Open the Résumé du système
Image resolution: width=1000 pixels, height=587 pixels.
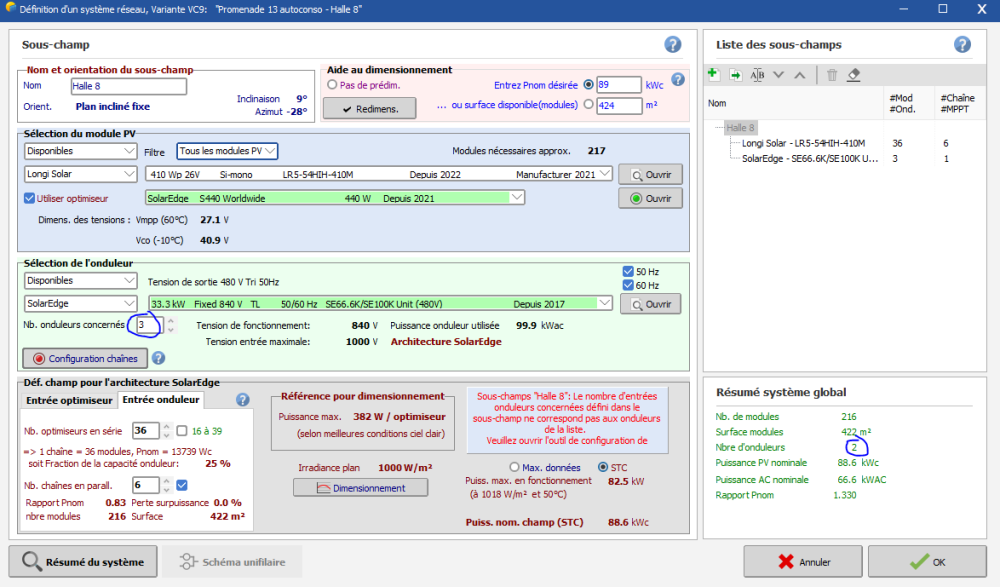click(x=84, y=562)
